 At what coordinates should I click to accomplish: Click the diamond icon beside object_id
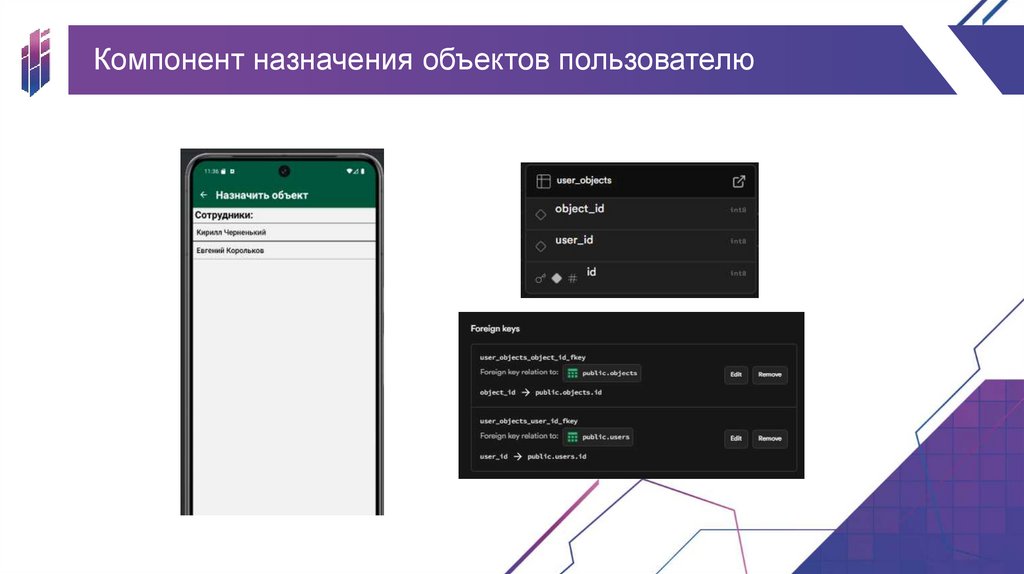pos(541,214)
